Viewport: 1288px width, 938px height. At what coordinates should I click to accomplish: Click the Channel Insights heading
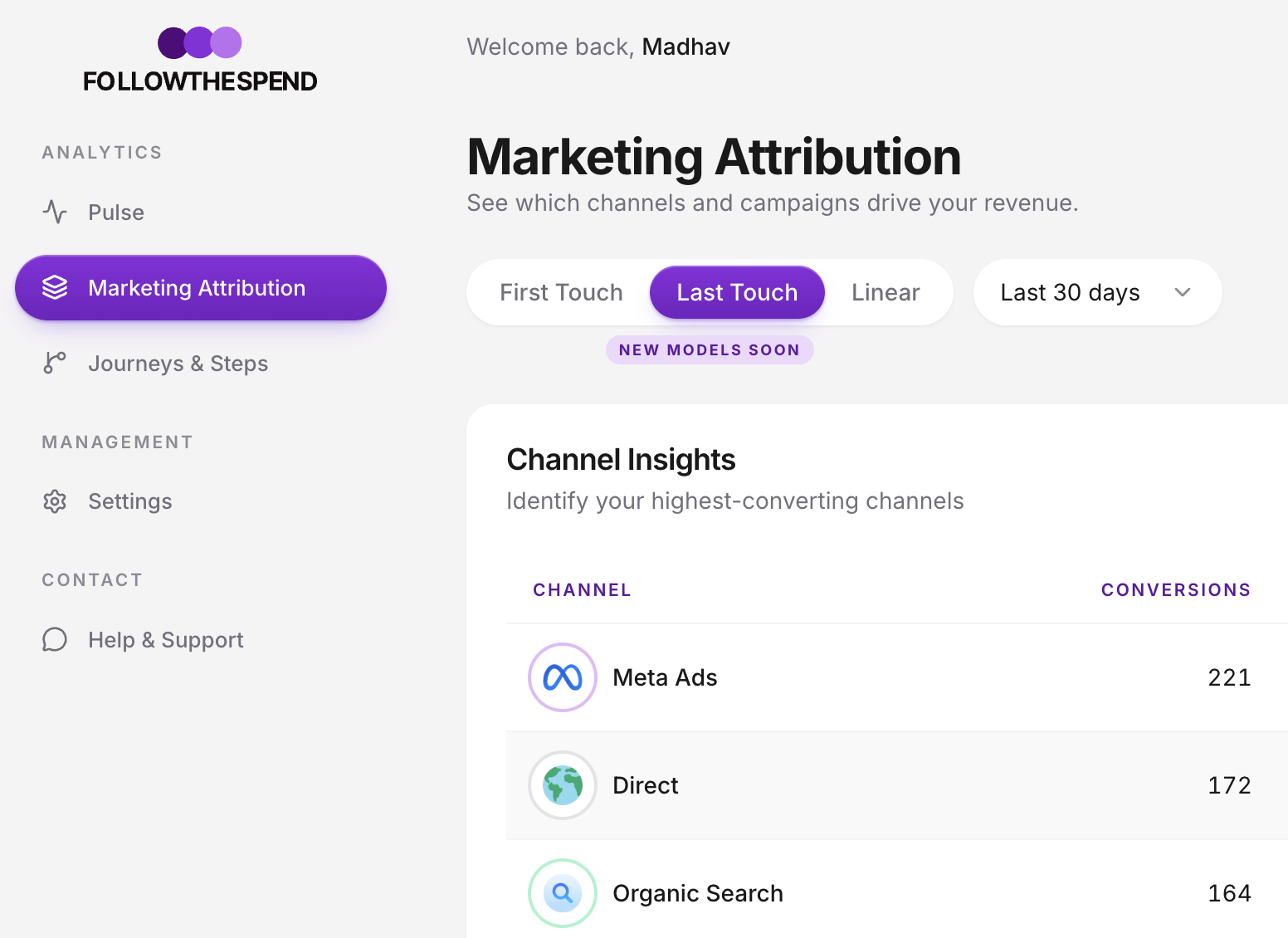[x=621, y=460]
